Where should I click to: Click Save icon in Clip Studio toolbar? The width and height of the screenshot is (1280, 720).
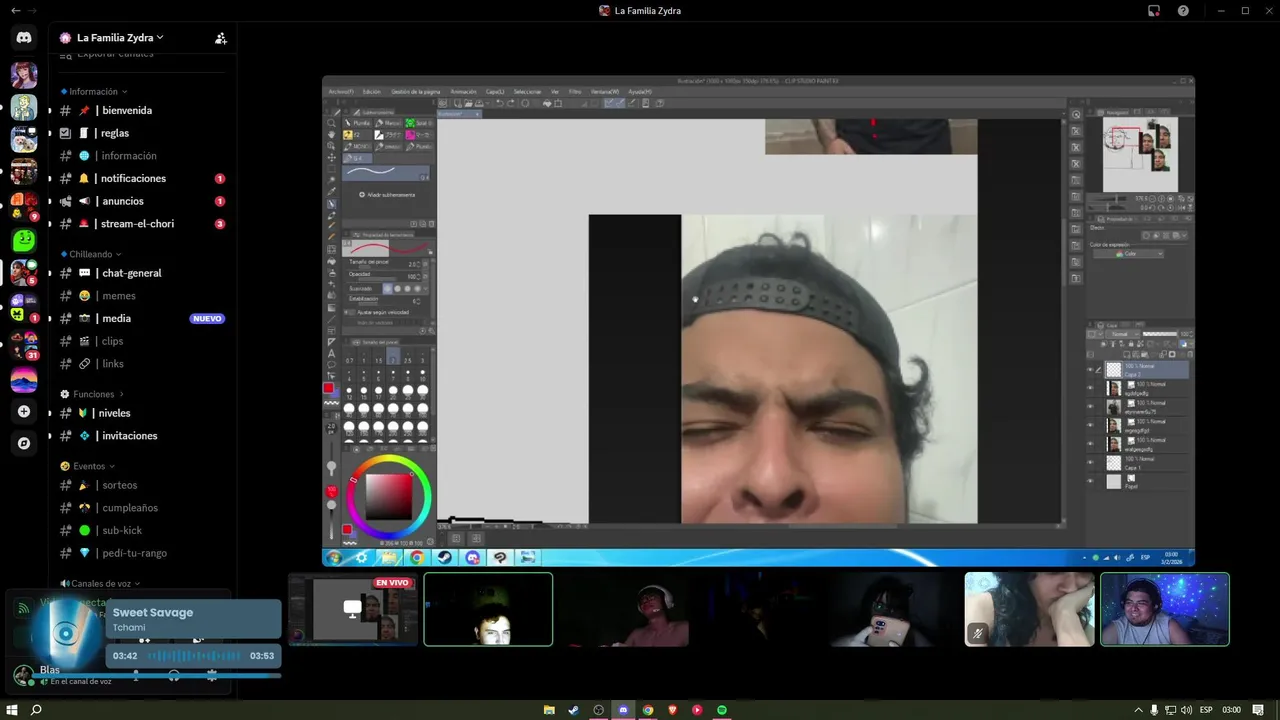tap(479, 103)
